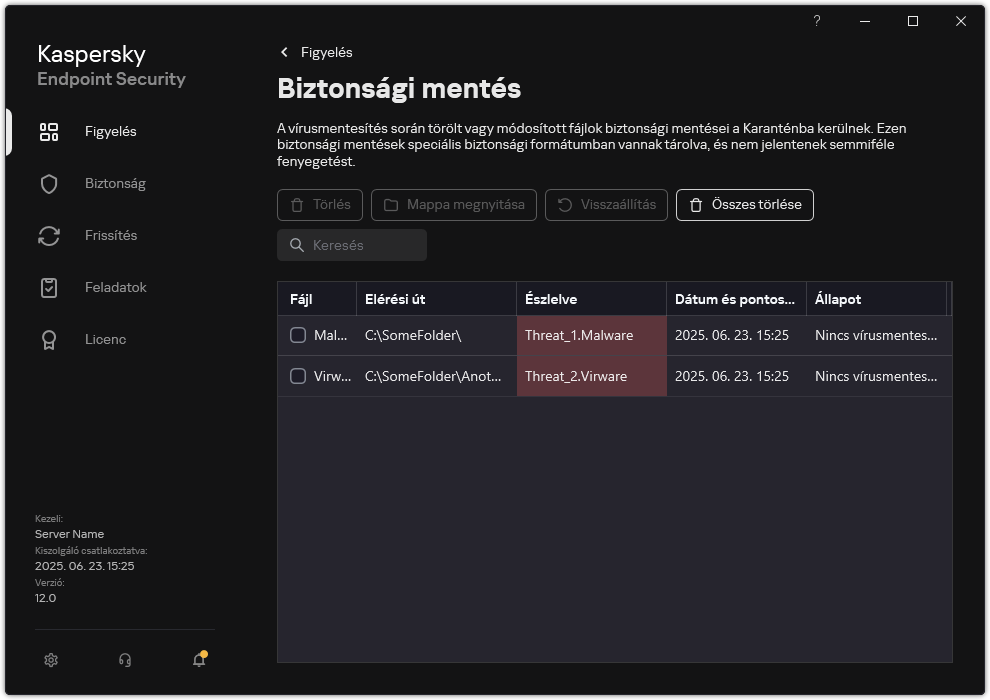
Task: Click the Kaspersky Endpoint Security logo
Action: tap(110, 65)
